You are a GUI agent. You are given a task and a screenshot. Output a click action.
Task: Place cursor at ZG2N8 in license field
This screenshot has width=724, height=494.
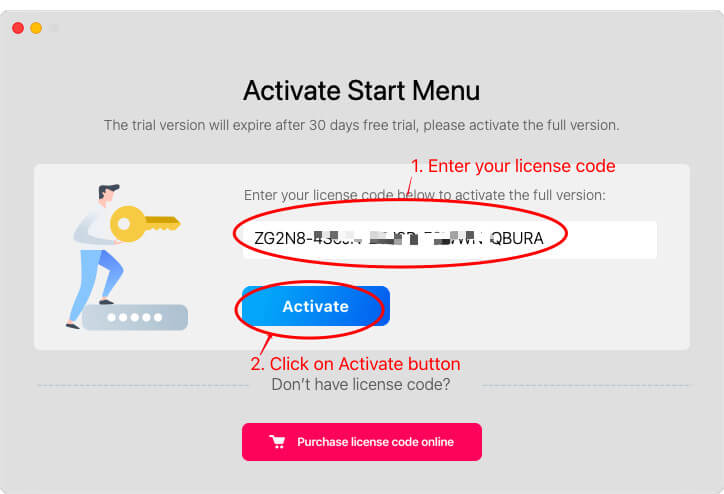pyautogui.click(x=280, y=238)
